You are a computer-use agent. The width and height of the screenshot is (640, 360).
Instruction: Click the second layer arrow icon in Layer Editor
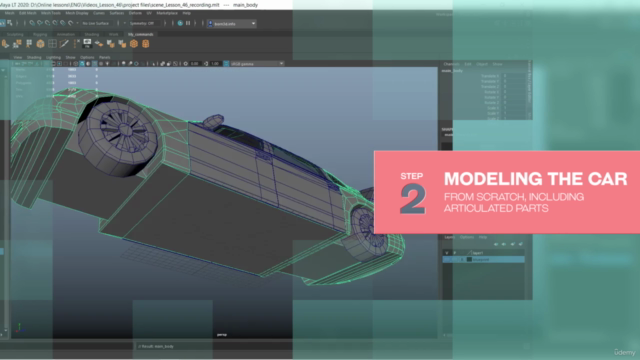[504, 244]
